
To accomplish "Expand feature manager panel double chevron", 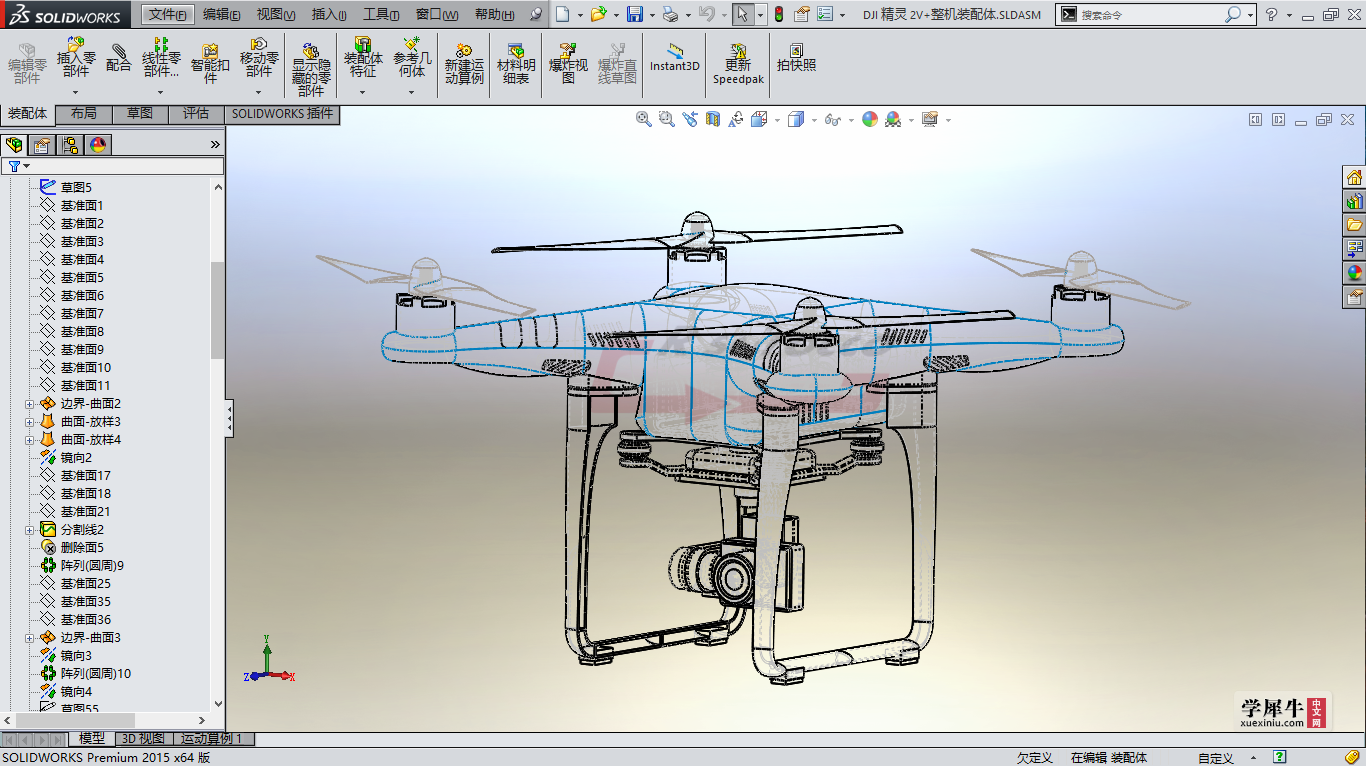I will 215,145.
